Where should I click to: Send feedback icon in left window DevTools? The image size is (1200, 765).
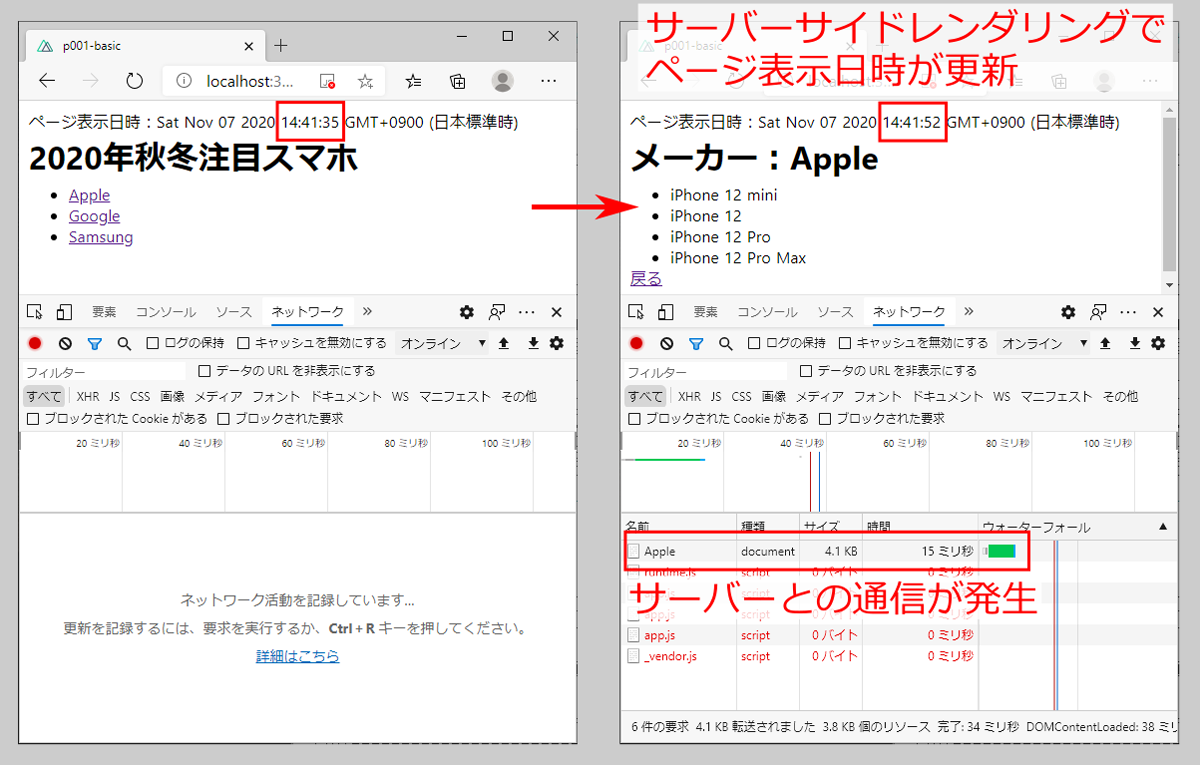(496, 312)
